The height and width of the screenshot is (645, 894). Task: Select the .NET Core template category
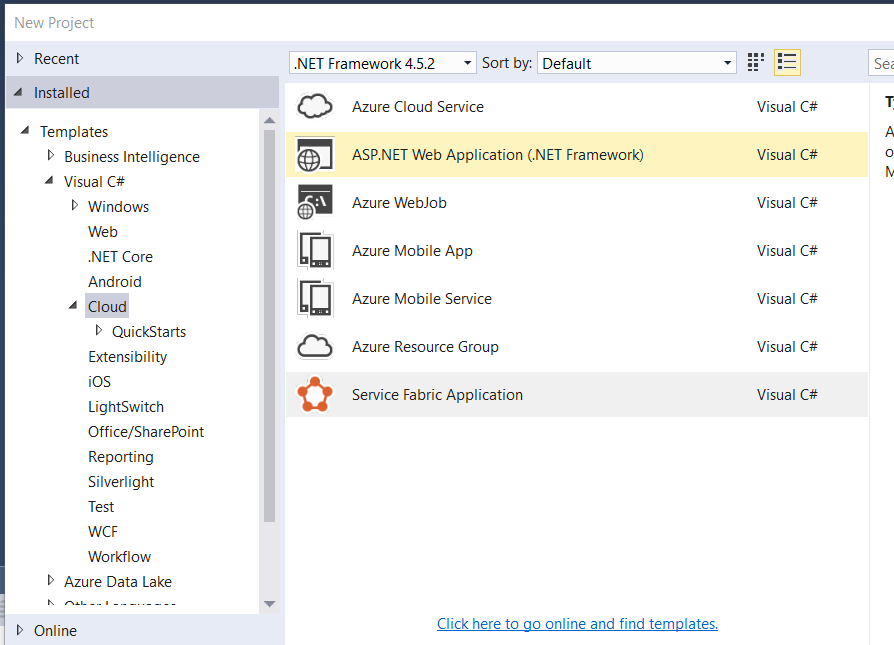pos(120,257)
